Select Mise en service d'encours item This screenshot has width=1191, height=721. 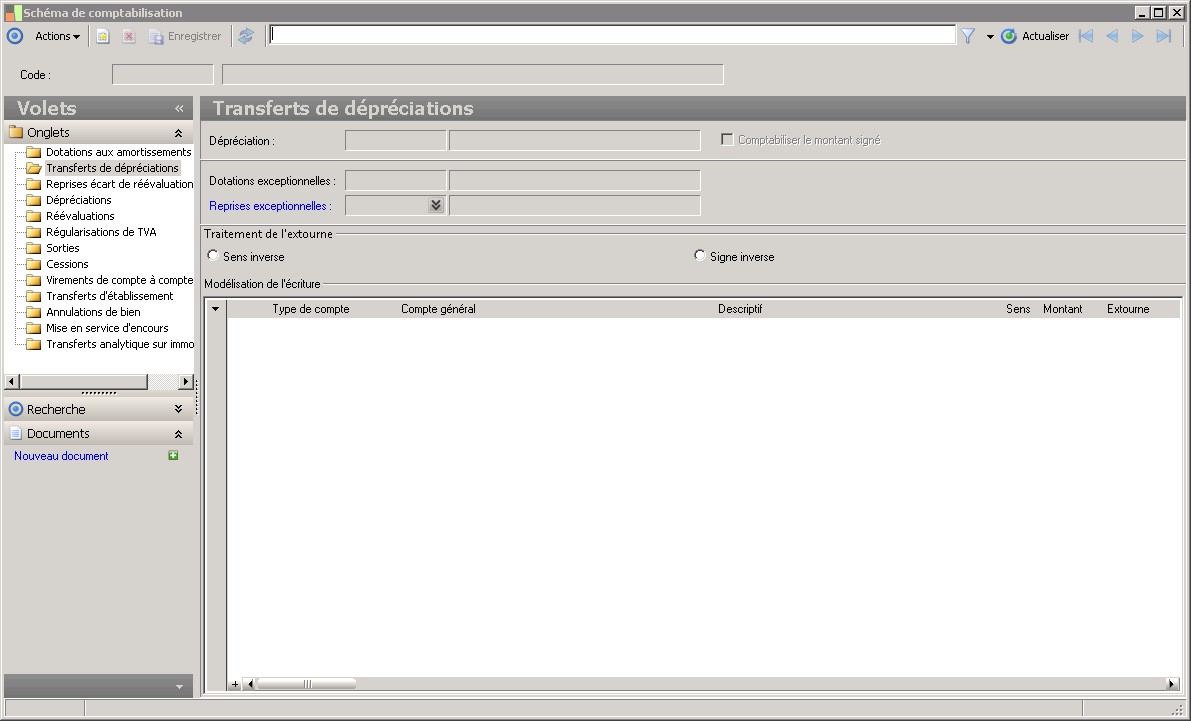coord(107,327)
